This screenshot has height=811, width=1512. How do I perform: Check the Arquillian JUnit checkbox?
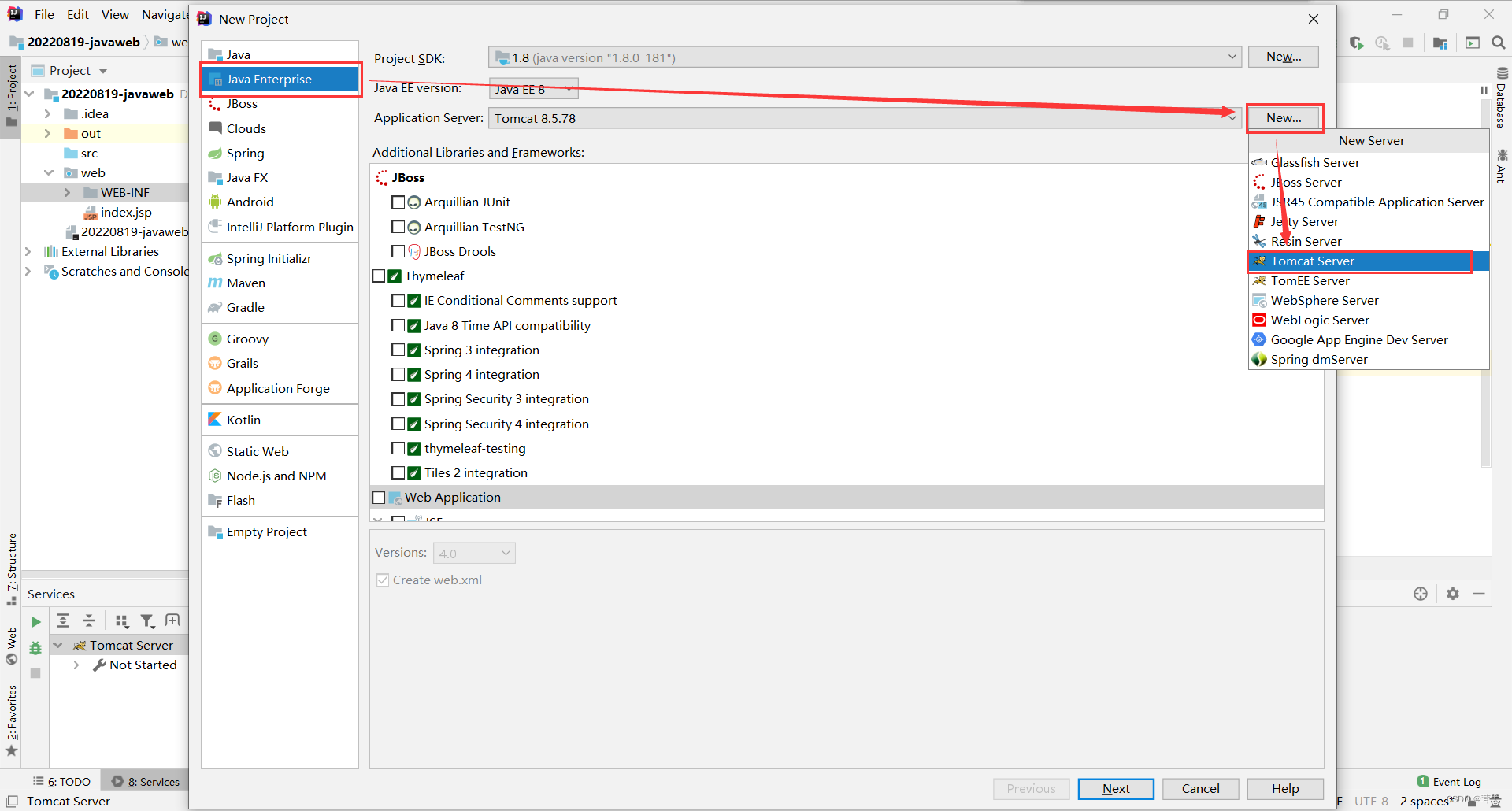point(398,202)
